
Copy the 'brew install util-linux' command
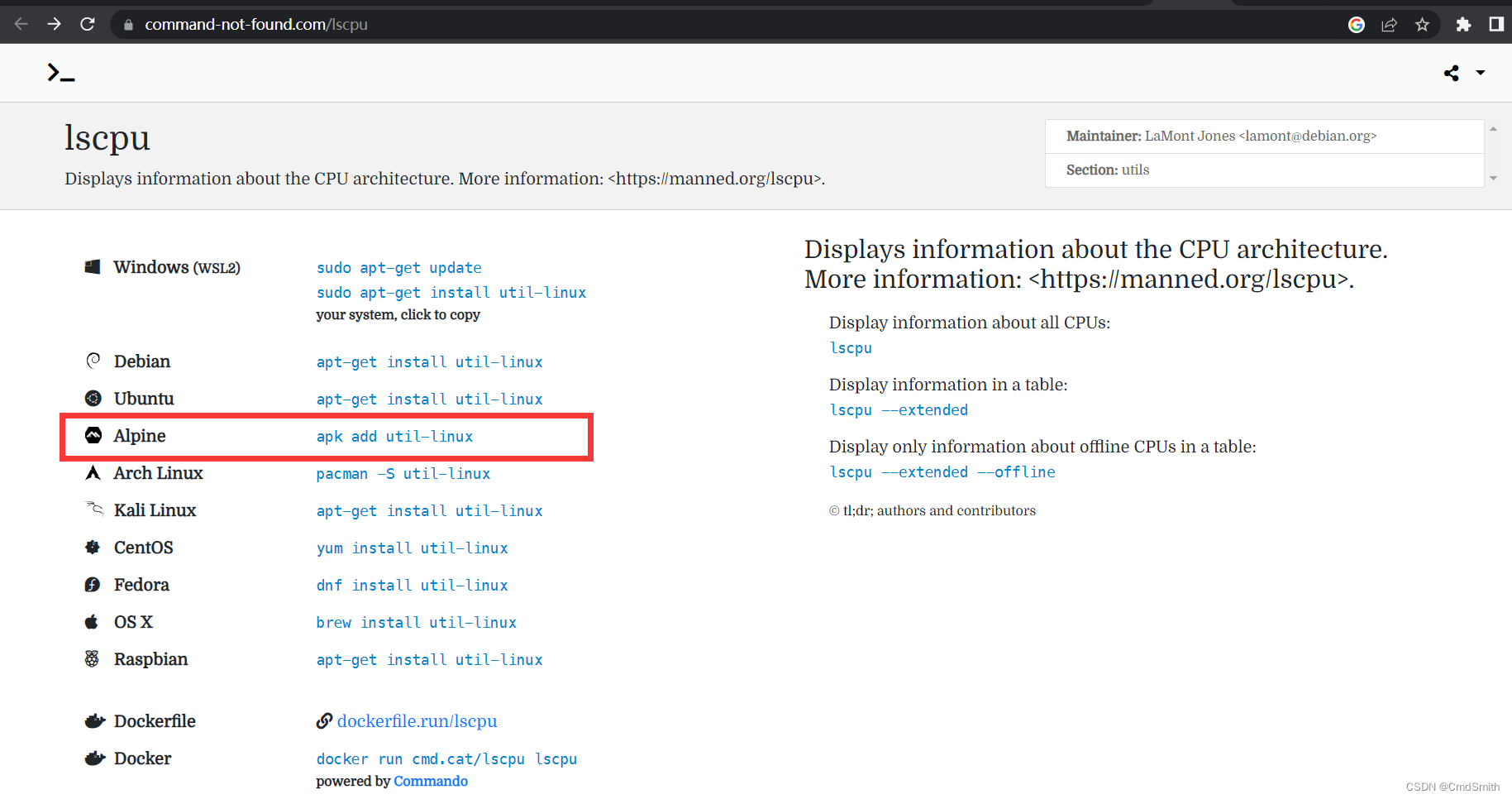click(416, 623)
